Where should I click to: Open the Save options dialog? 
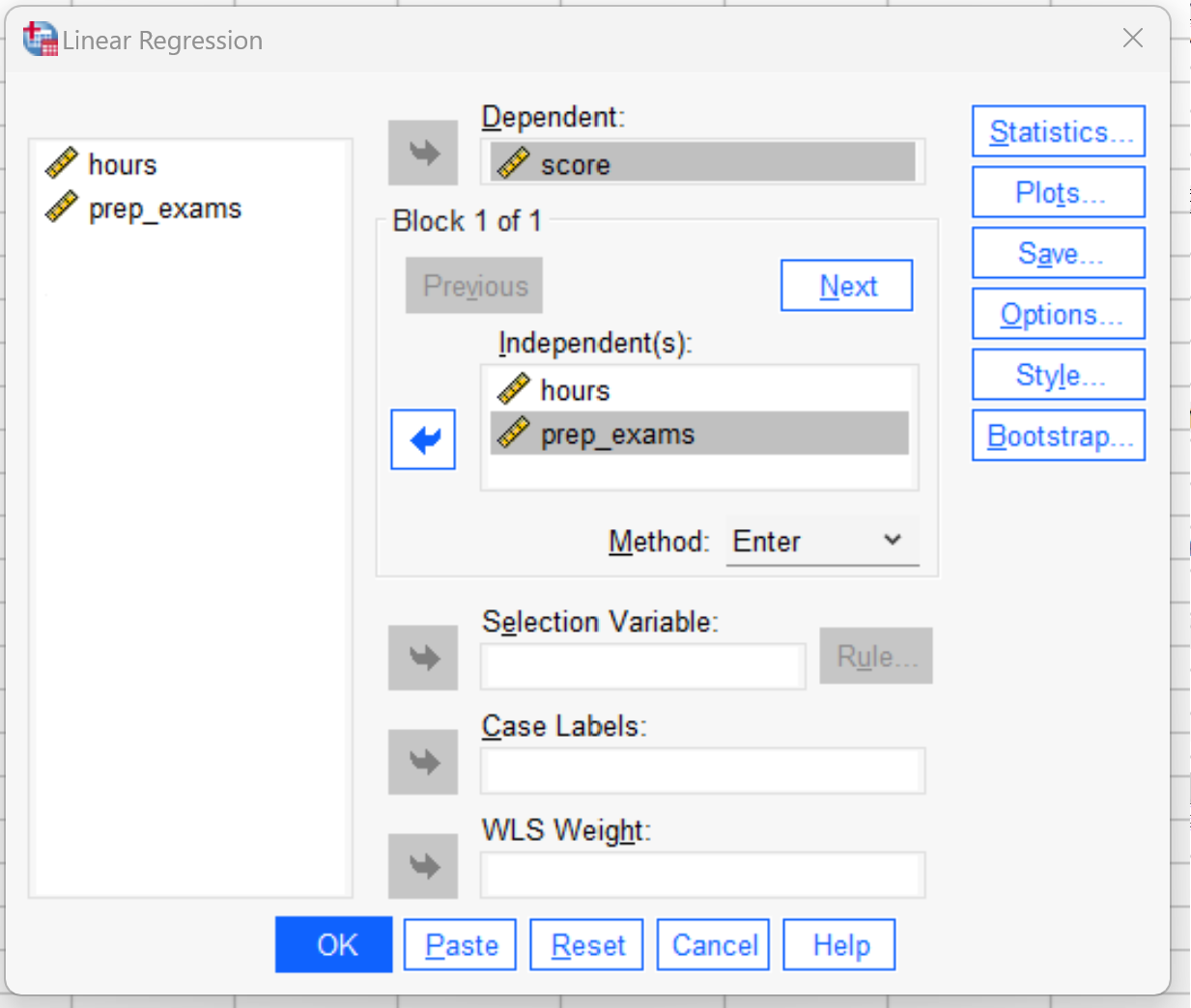[x=1057, y=252]
